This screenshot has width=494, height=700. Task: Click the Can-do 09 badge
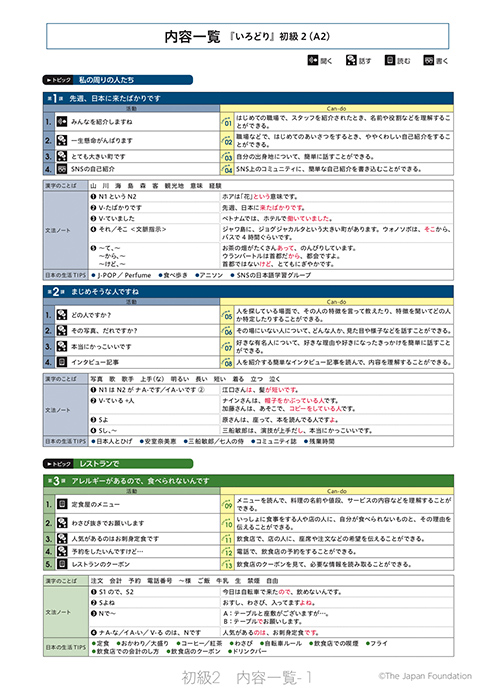[227, 504]
